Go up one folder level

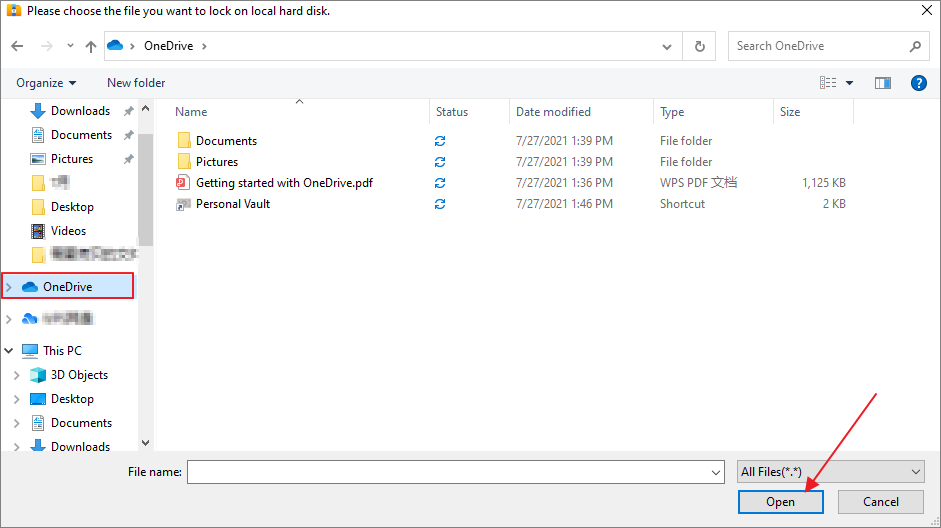tap(91, 46)
